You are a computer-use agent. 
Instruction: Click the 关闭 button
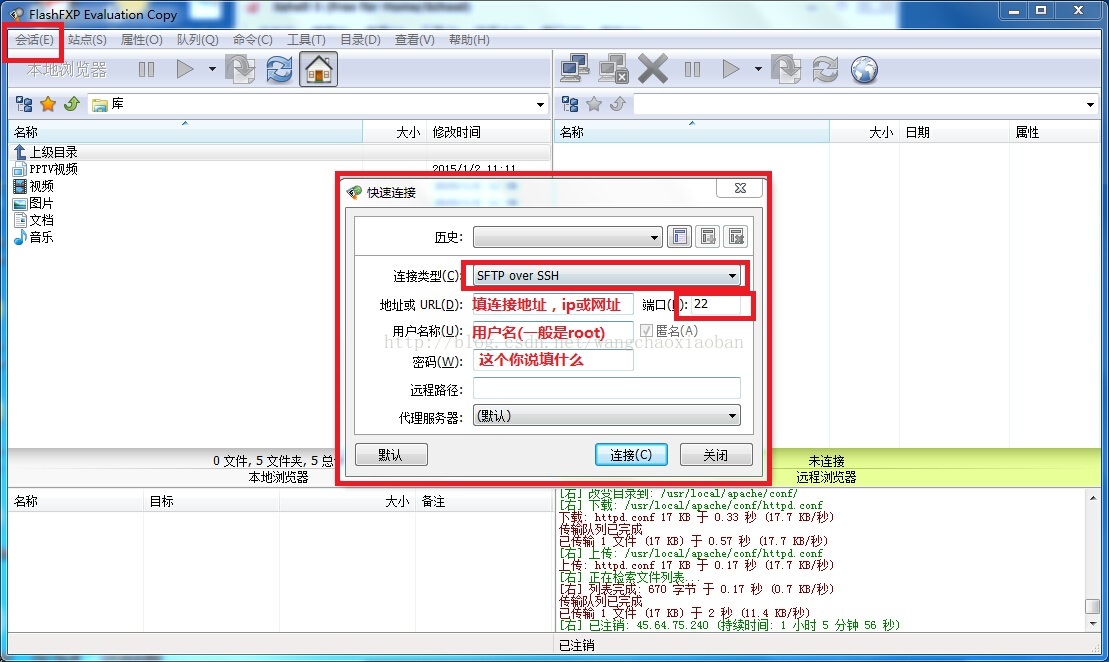pyautogui.click(x=716, y=455)
